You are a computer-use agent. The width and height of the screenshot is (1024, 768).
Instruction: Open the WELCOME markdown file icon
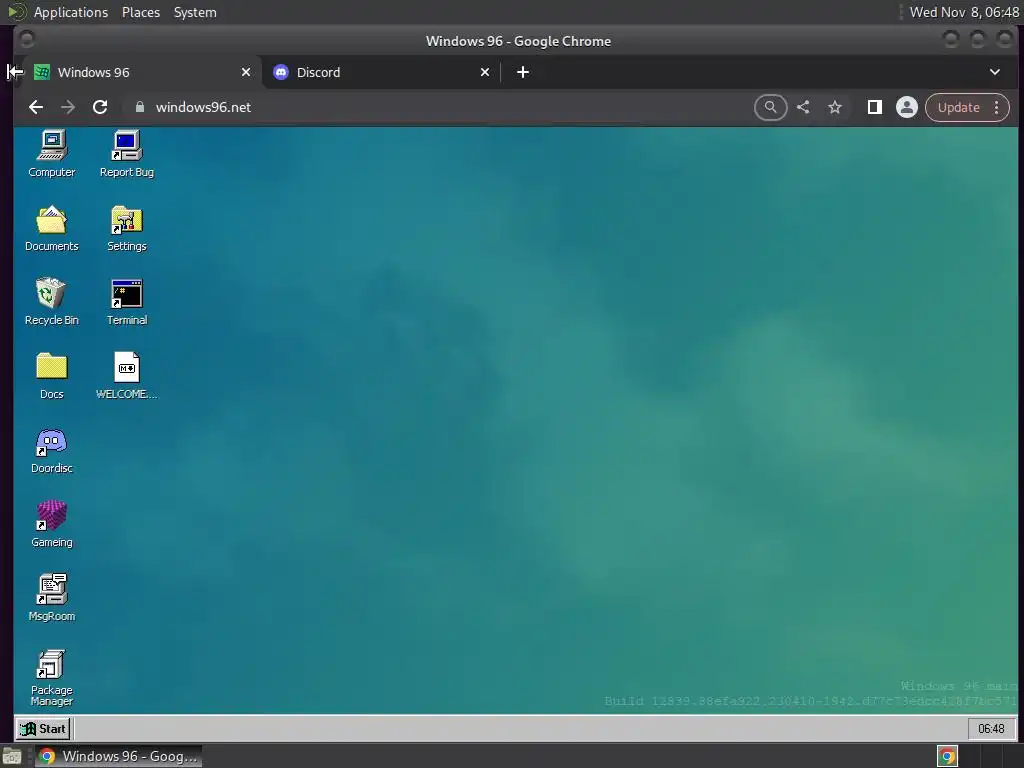click(127, 376)
